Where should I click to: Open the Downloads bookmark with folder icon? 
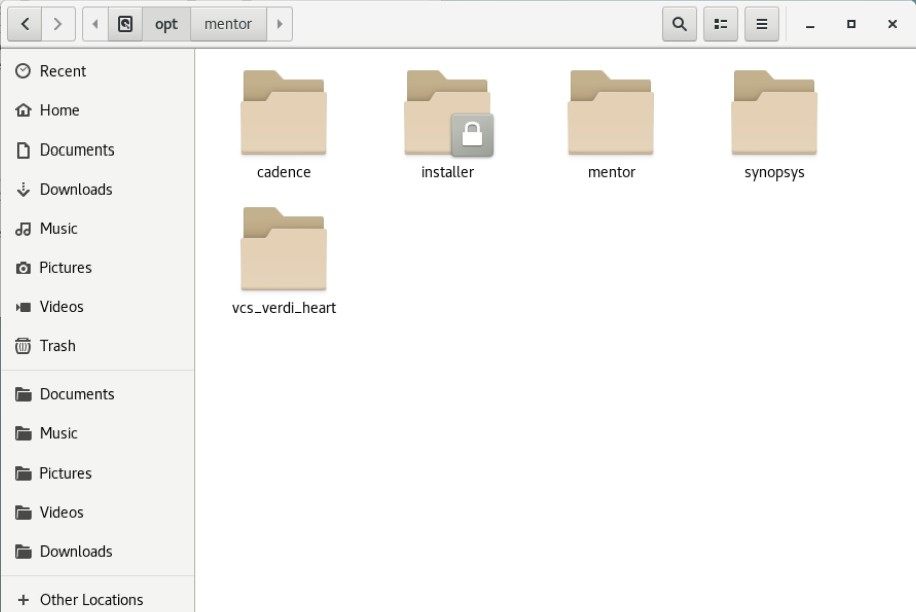(x=98, y=551)
